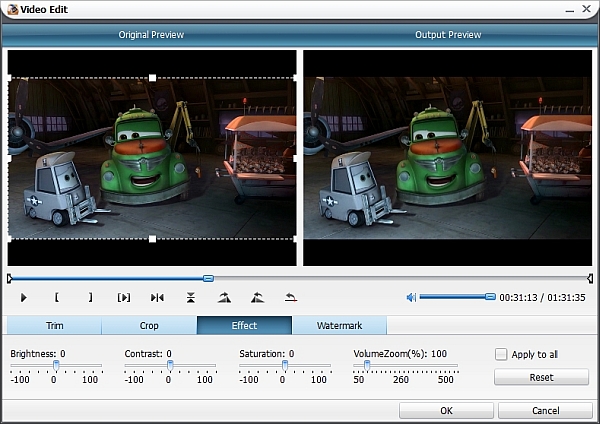The width and height of the screenshot is (600, 424).
Task: Switch to the Trim tab
Action: (54, 326)
